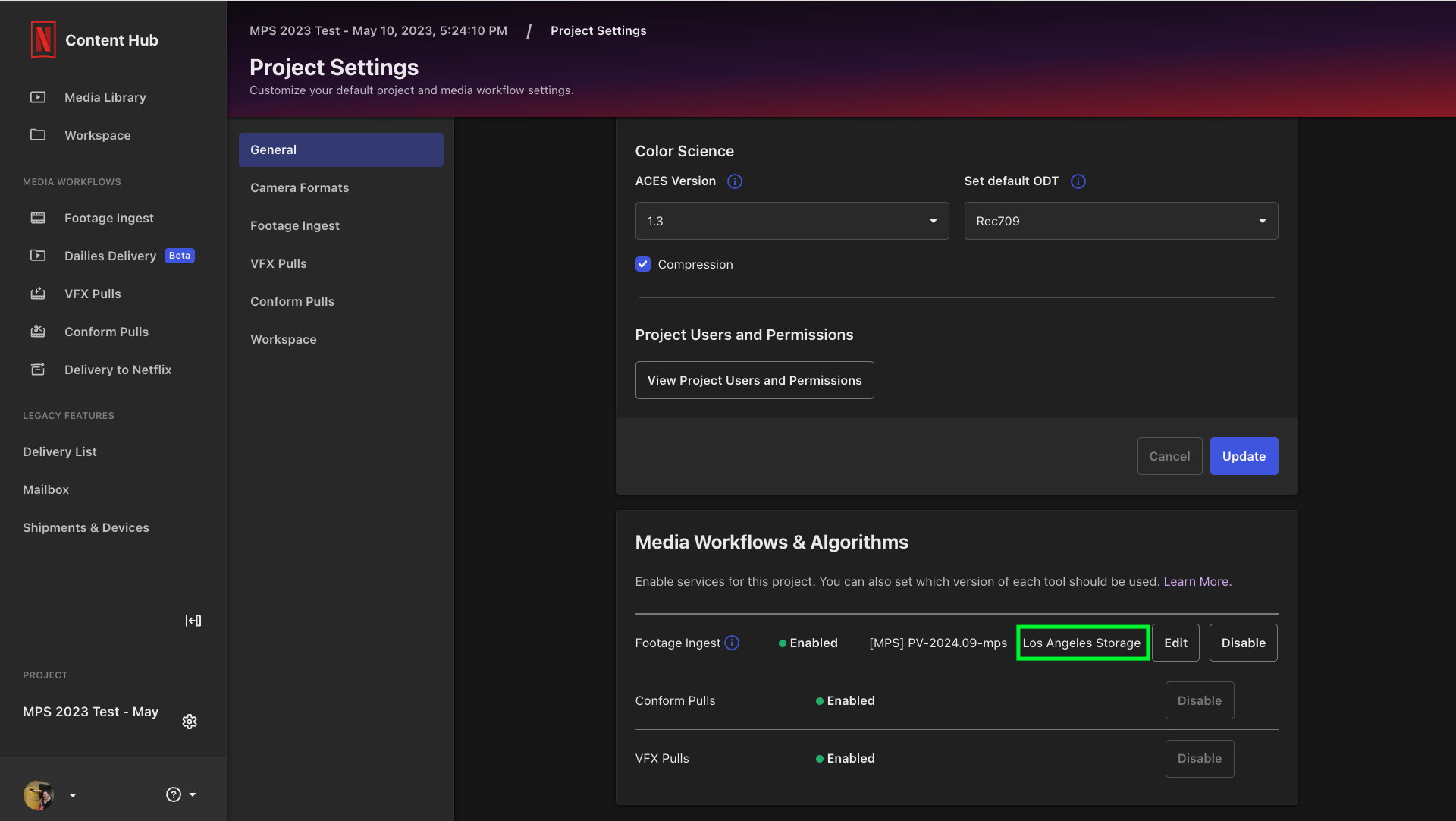This screenshot has width=1456, height=821.
Task: Select the Camera Formats settings tab
Action: (341, 187)
